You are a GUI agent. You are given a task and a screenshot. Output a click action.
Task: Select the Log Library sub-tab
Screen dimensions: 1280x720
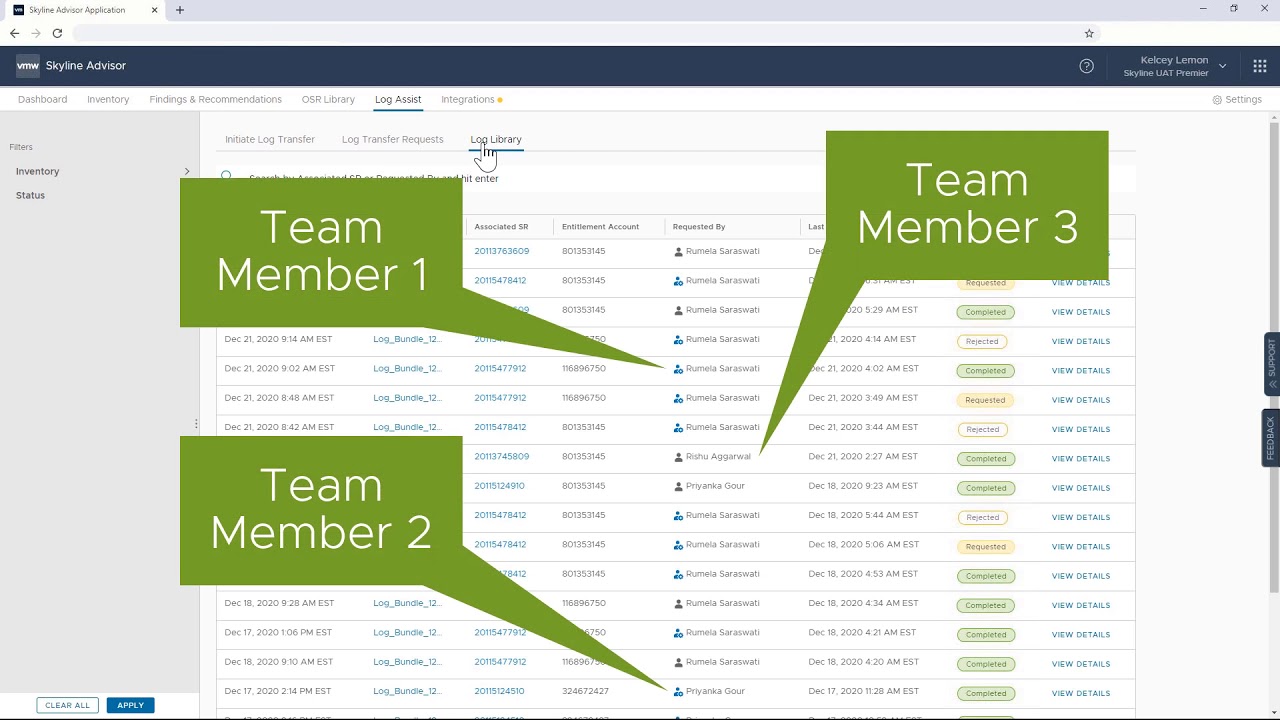(x=496, y=140)
